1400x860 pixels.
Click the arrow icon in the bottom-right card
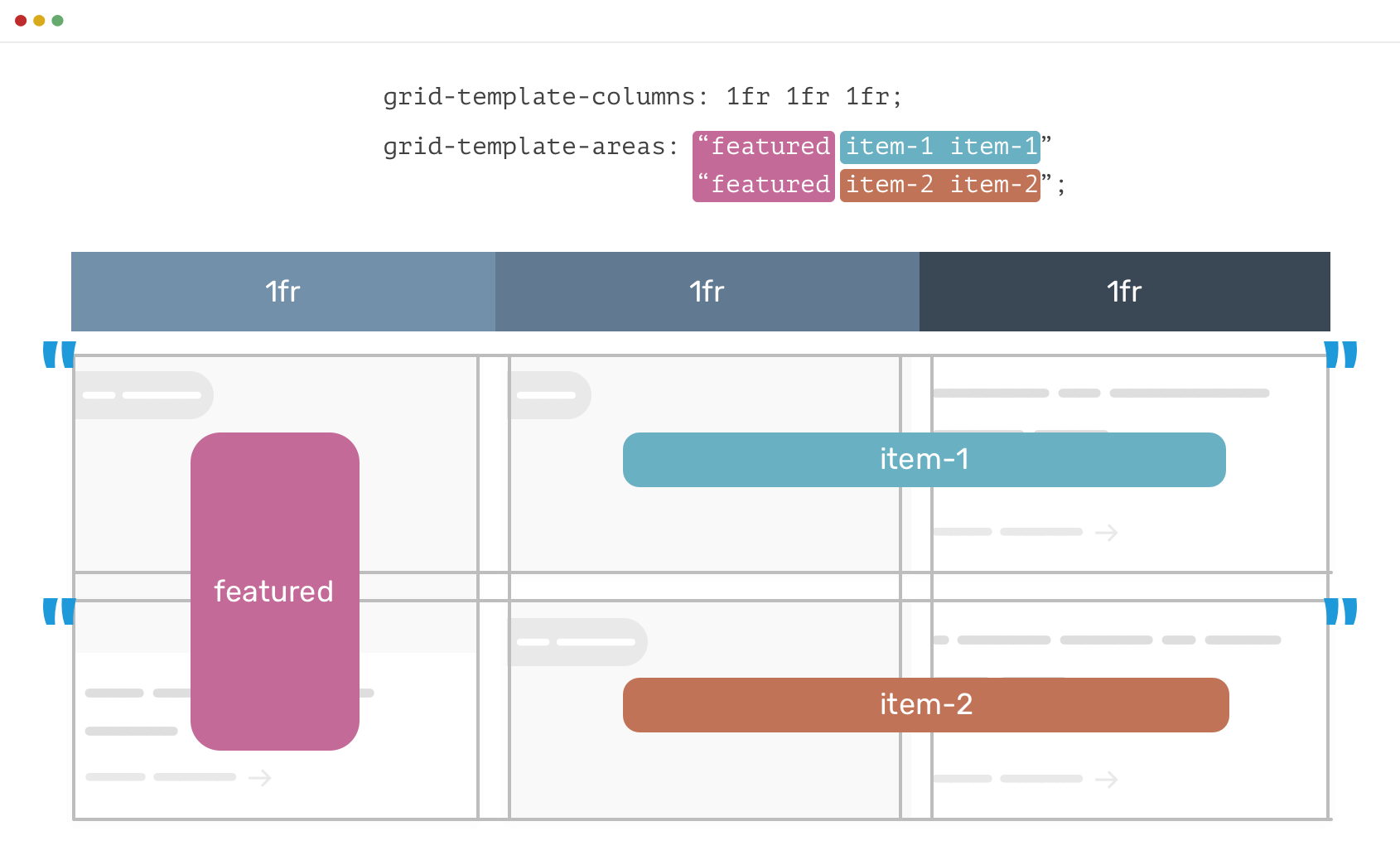[1108, 779]
